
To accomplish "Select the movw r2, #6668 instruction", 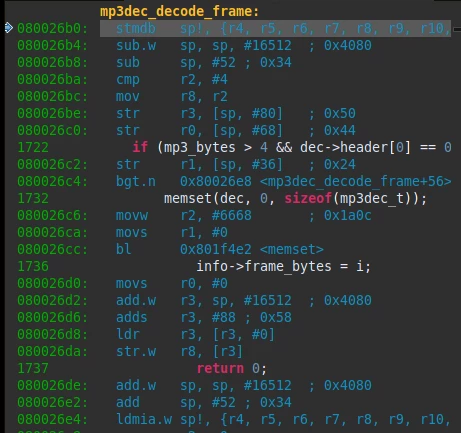I will [x=244, y=216].
